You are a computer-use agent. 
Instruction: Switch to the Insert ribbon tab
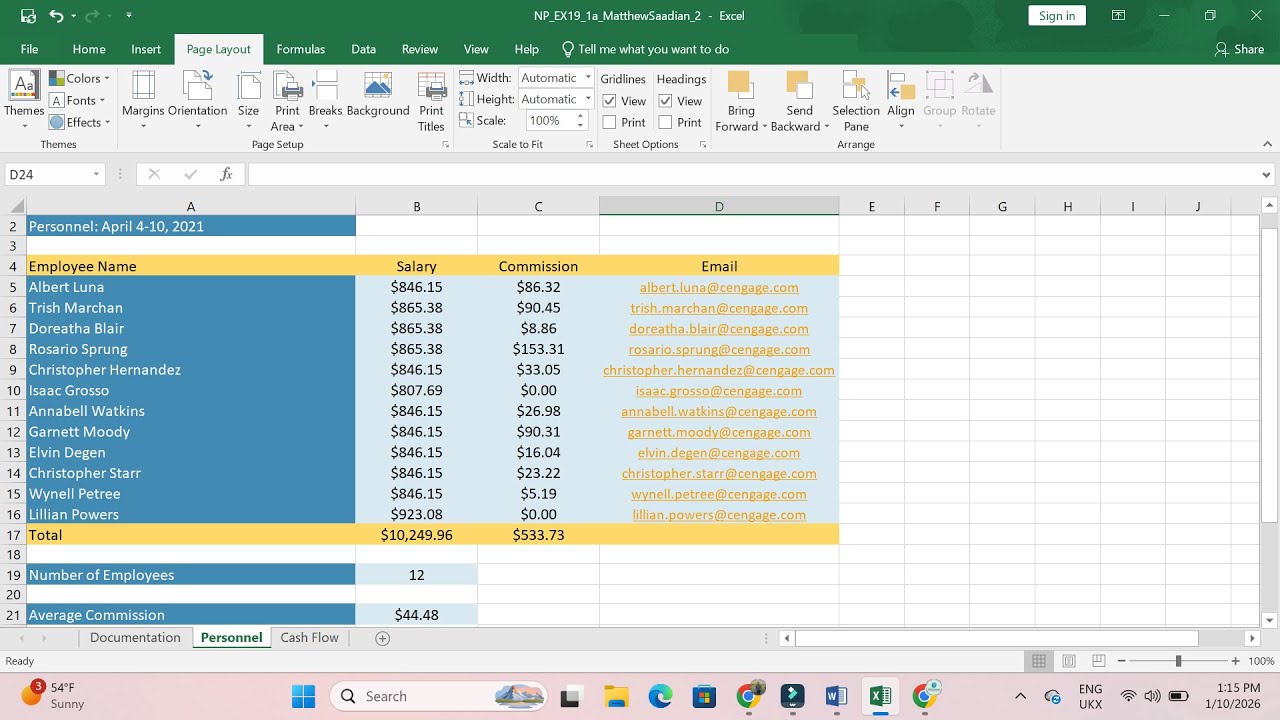146,49
